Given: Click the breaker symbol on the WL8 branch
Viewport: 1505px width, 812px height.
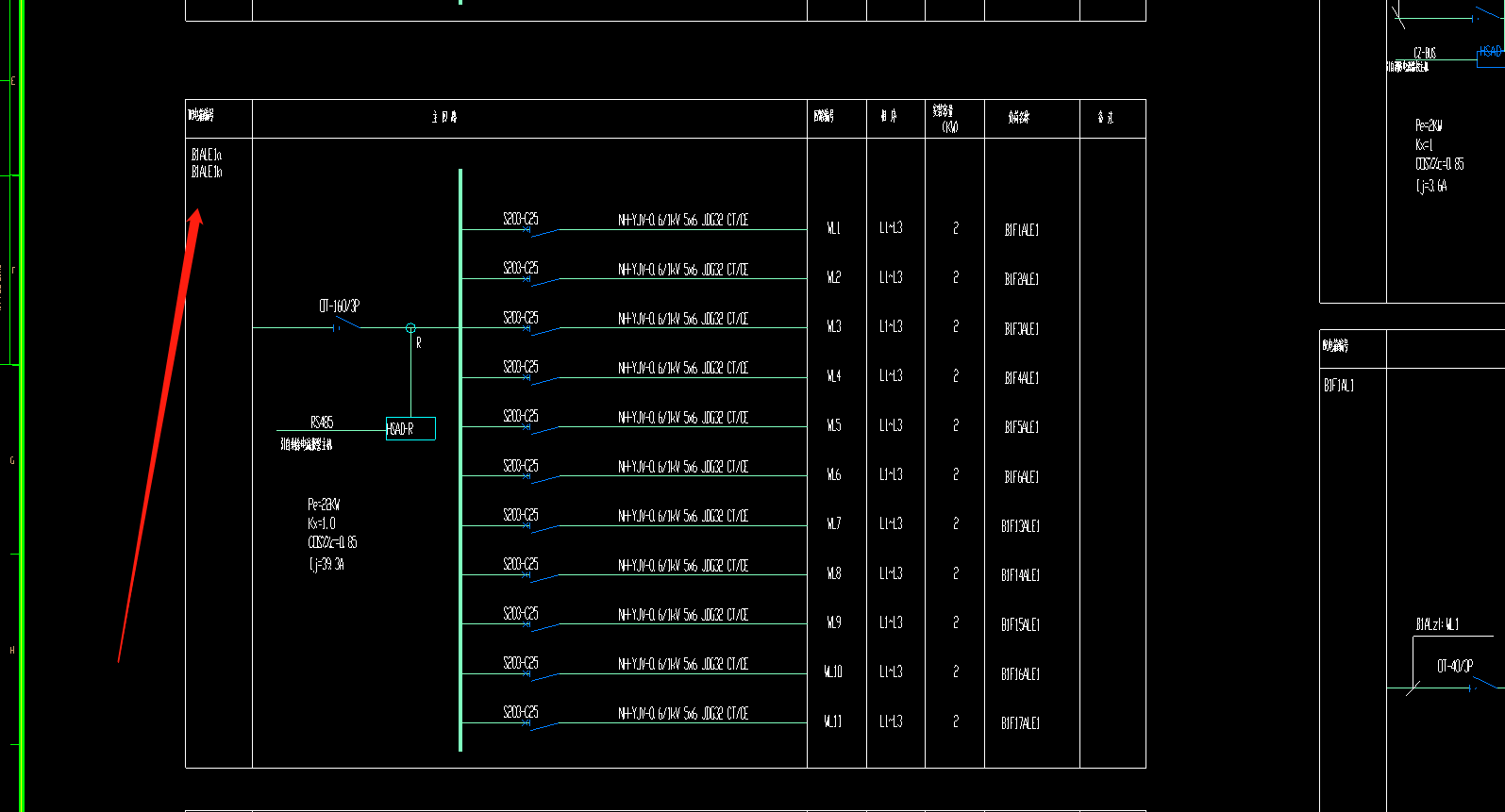Looking at the screenshot, I should 543,577.
